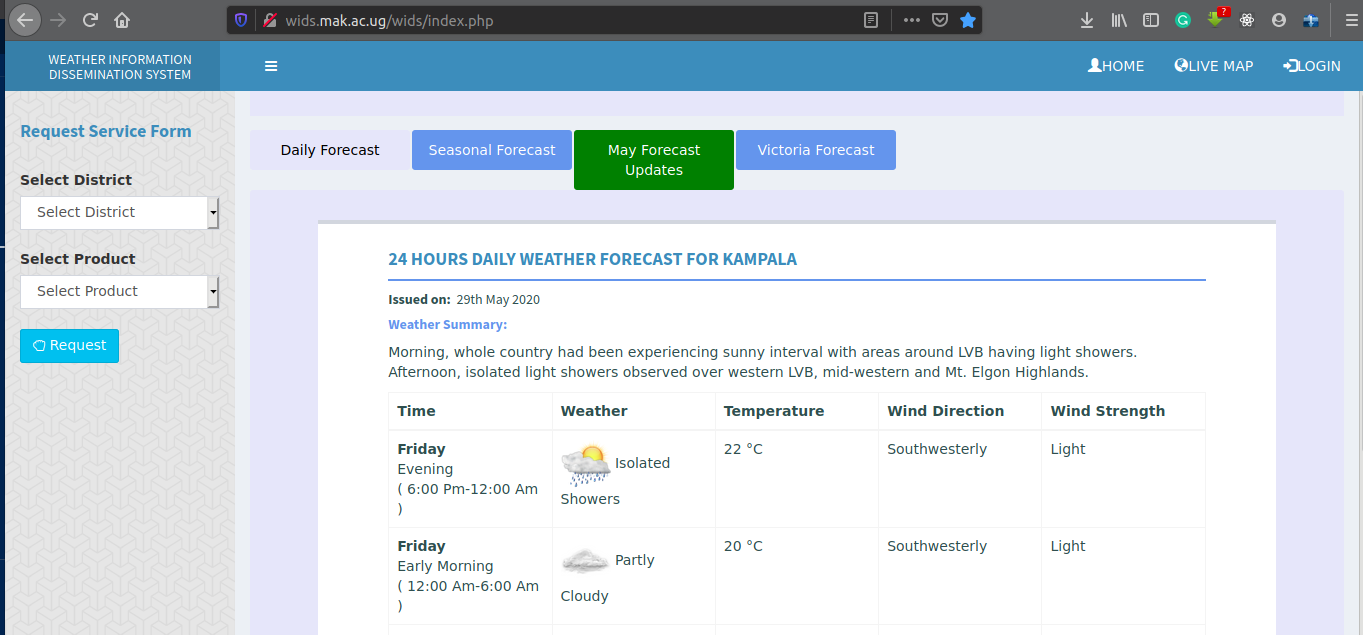Click the blue bookmark star
This screenshot has width=1363, height=635.
pos(968,20)
